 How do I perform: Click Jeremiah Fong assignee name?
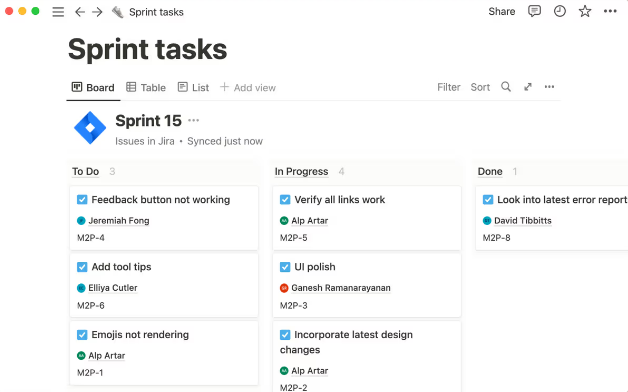pos(119,221)
